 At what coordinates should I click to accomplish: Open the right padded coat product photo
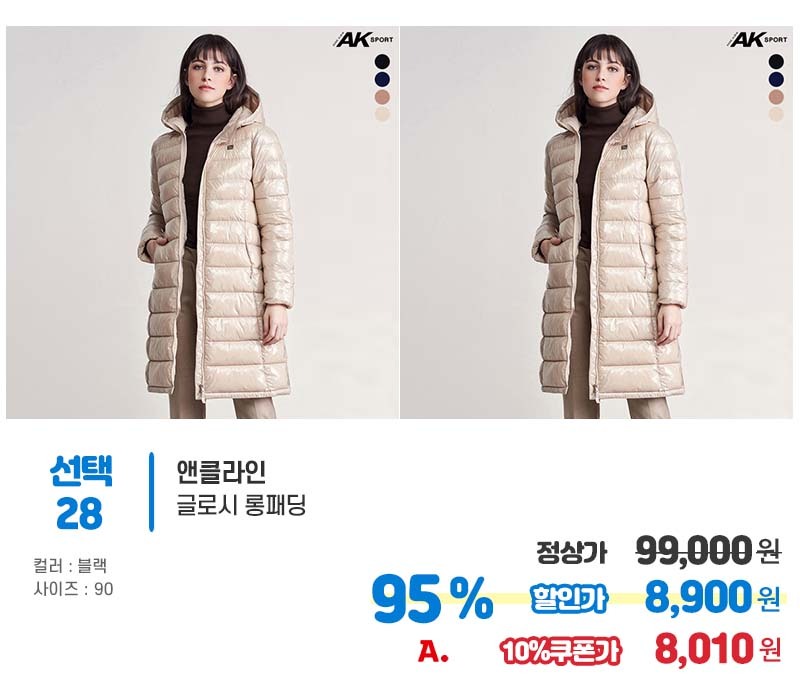(596, 222)
